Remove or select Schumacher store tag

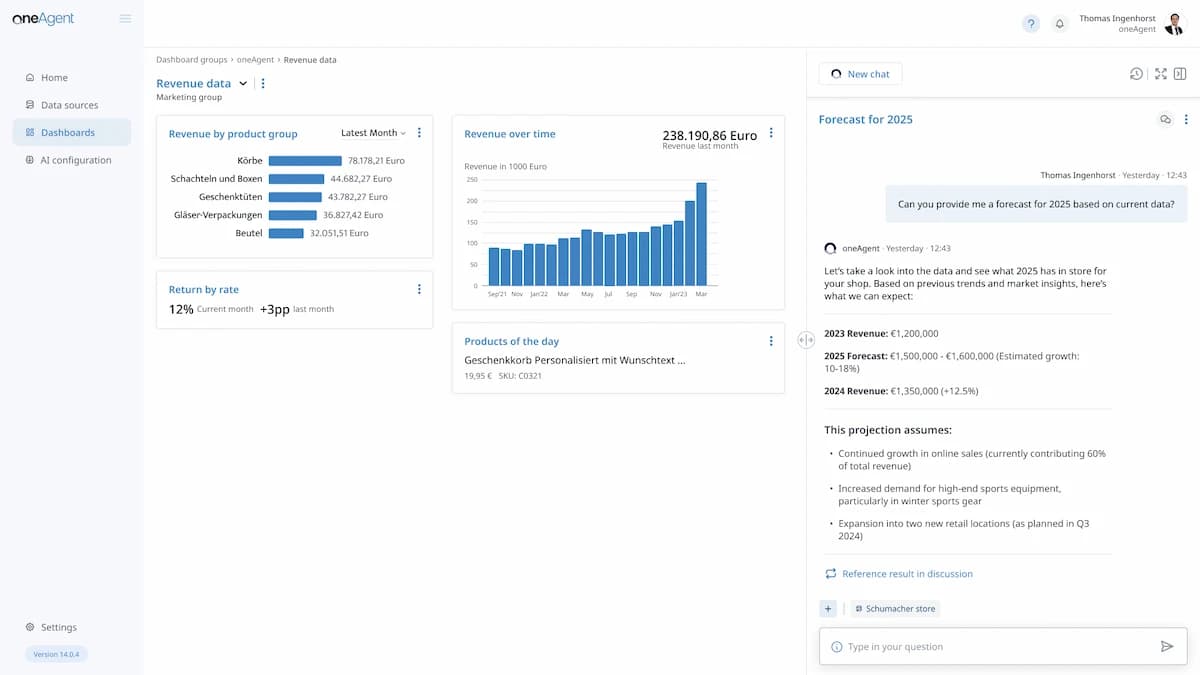pyautogui.click(x=895, y=608)
